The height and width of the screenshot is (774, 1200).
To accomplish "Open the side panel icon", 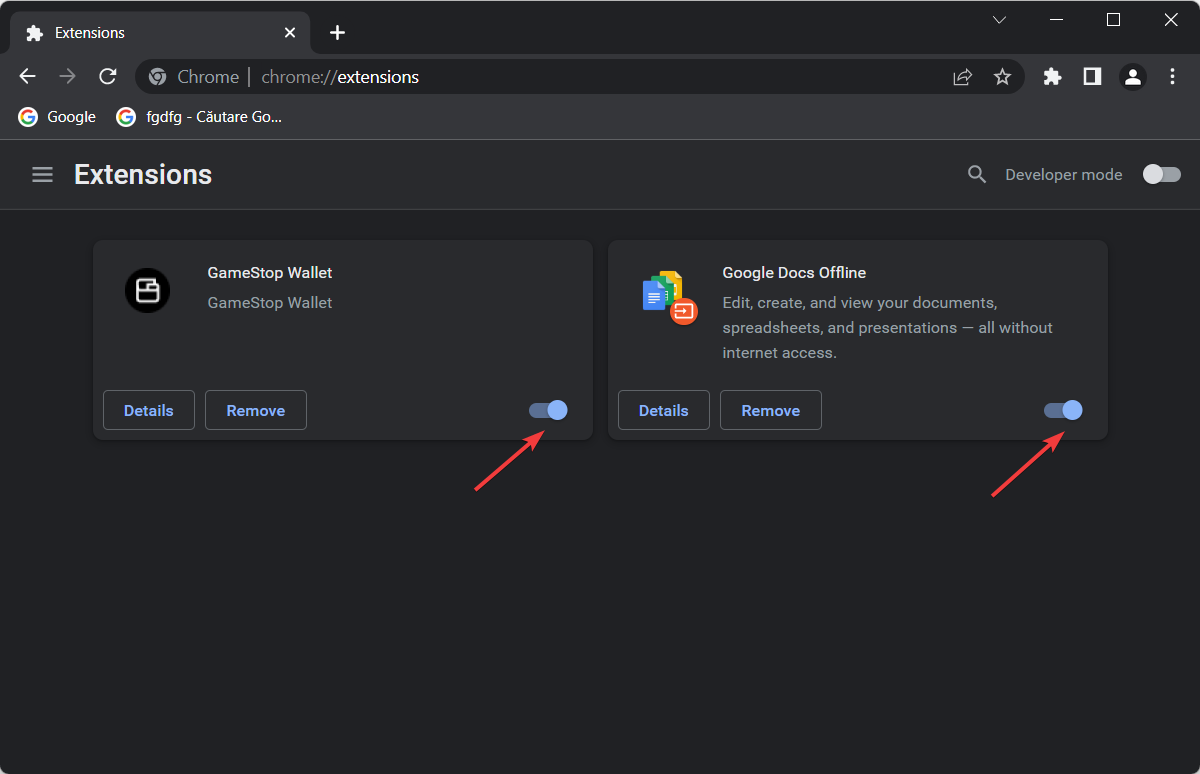I will (x=1092, y=76).
